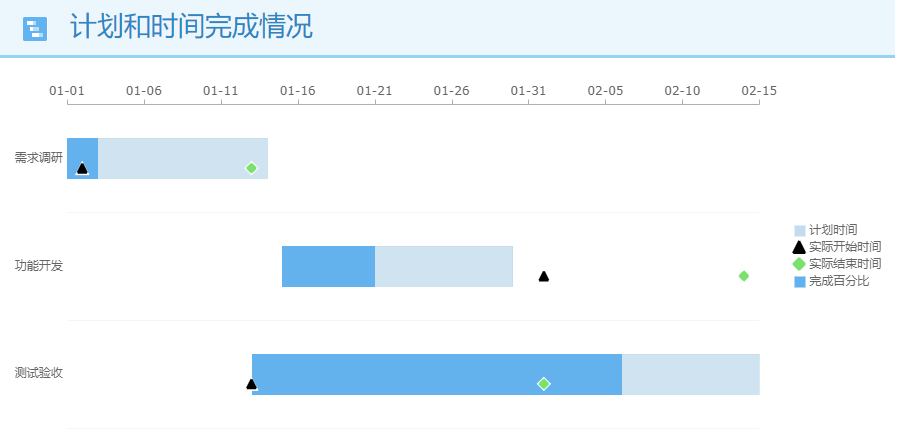The width and height of the screenshot is (921, 441).
Task: Click black start triangle in 测试验收 row
Action: [x=251, y=384]
